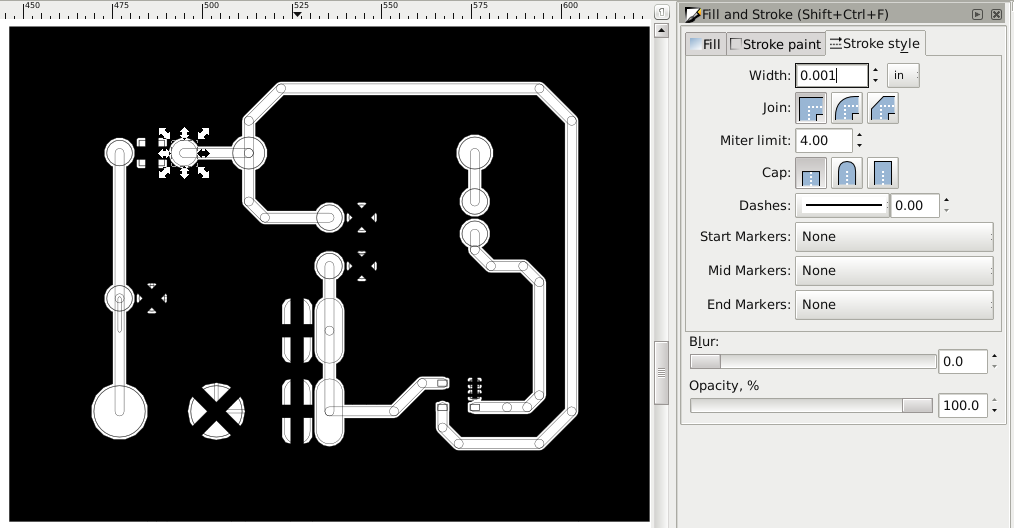Select the miter join icon
The width and height of the screenshot is (1014, 528).
811,108
